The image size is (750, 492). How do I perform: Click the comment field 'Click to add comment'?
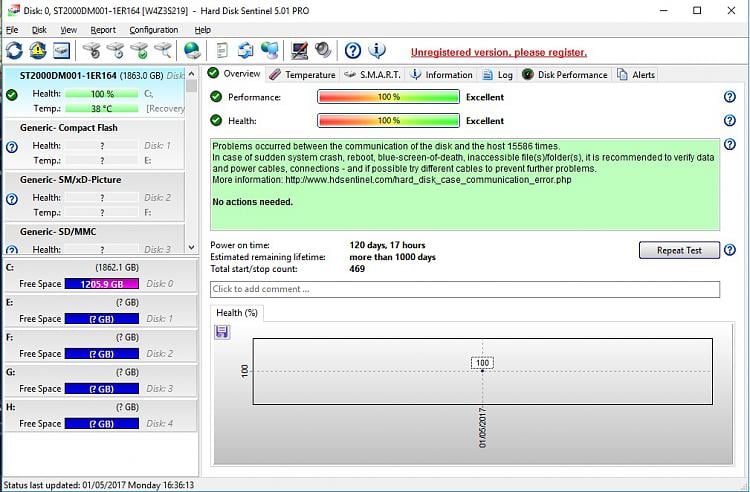465,289
